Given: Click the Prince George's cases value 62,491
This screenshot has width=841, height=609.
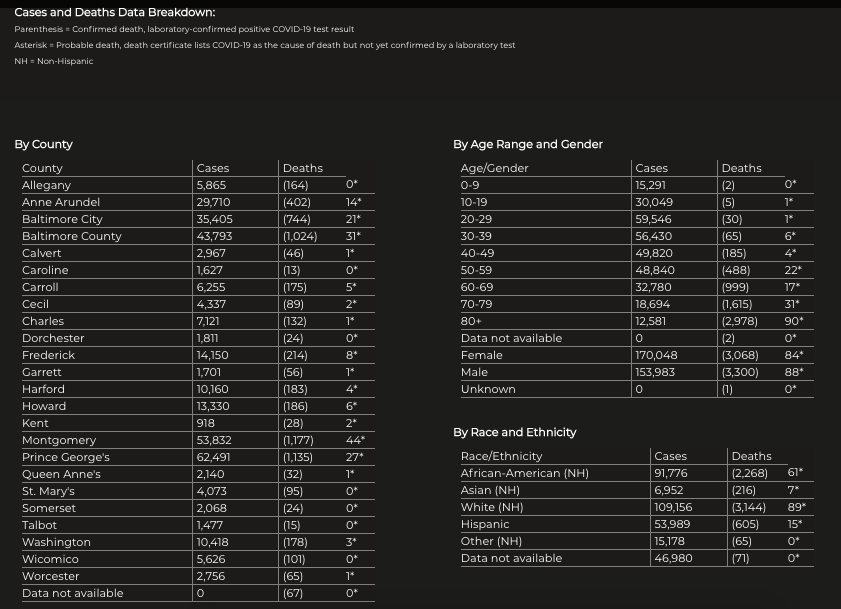Looking at the screenshot, I should coord(214,457).
